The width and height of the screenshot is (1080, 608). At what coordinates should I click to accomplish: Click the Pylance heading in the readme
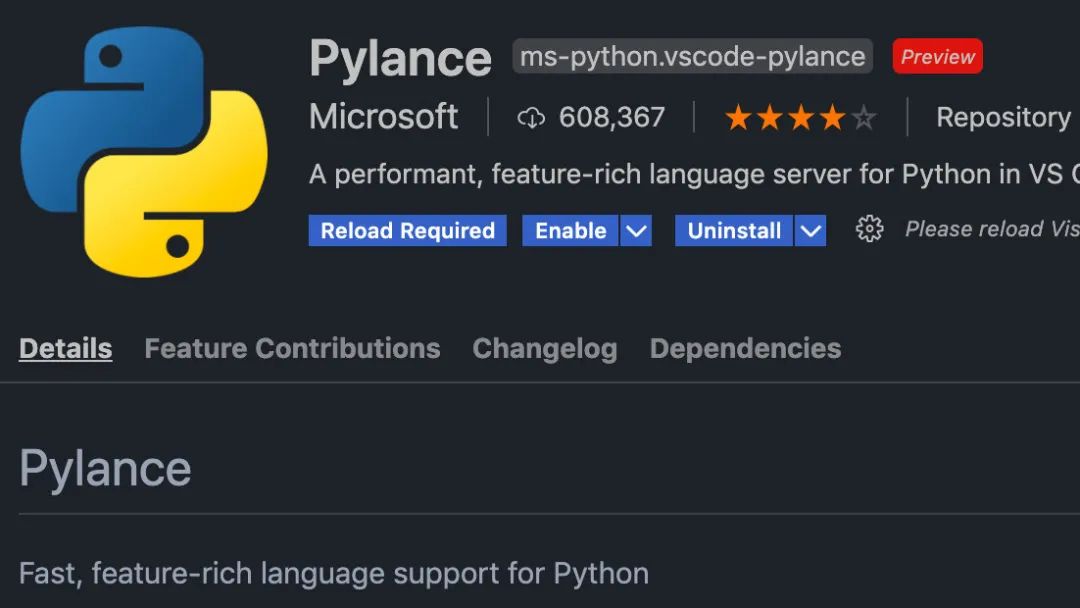coord(105,468)
